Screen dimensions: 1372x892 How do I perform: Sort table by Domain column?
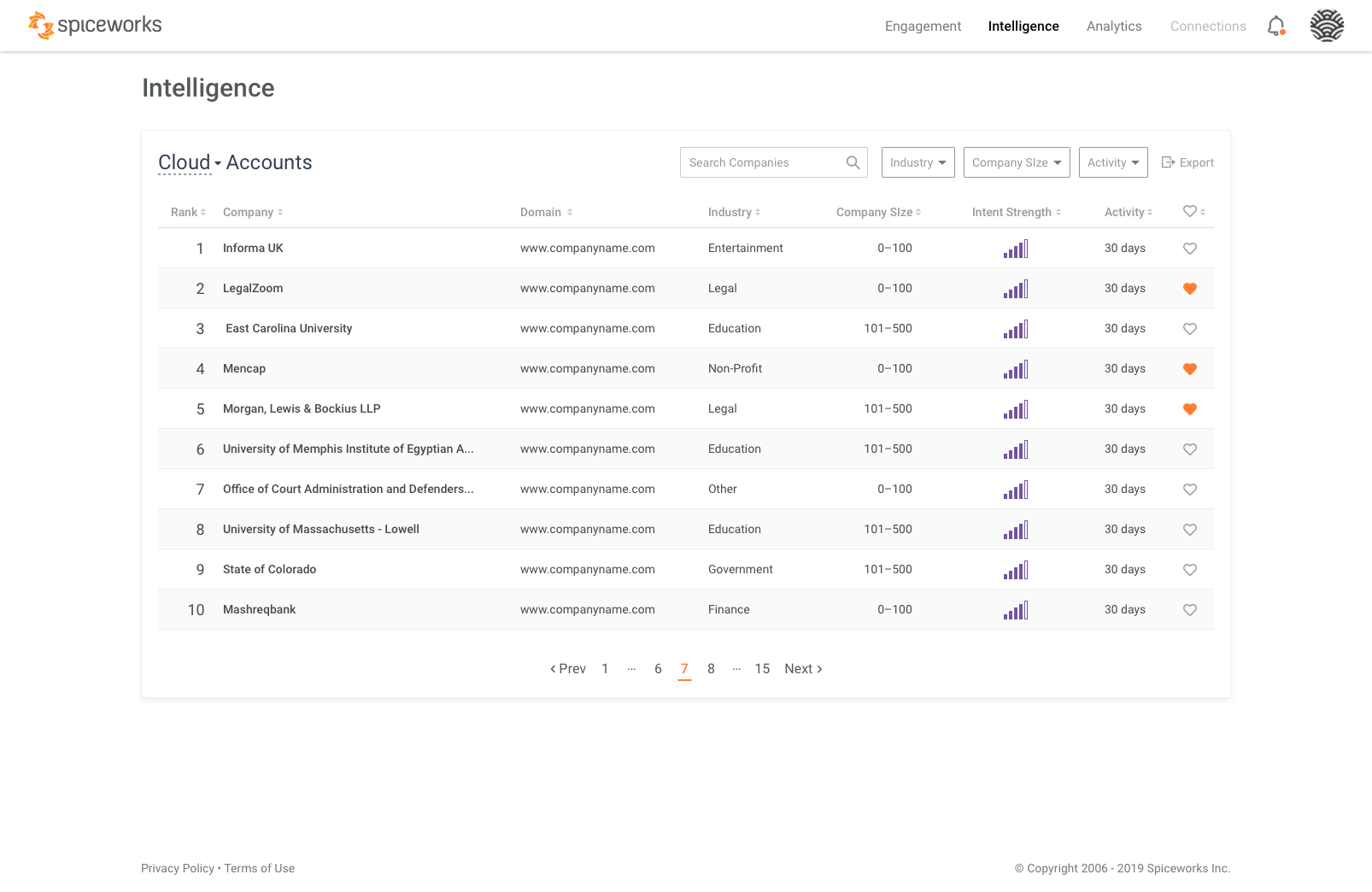pos(546,212)
